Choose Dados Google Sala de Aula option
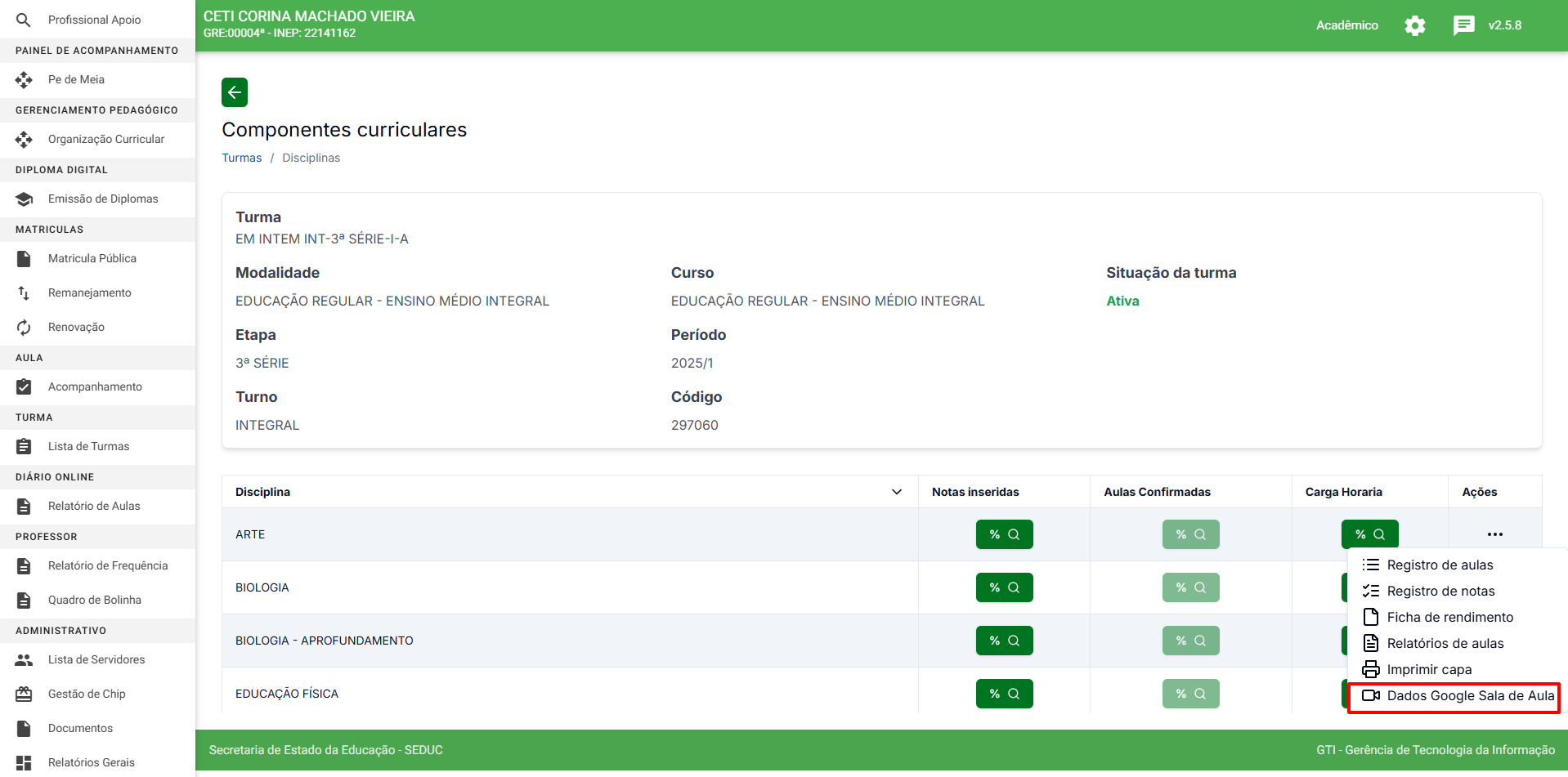1568x777 pixels. 1470,695
